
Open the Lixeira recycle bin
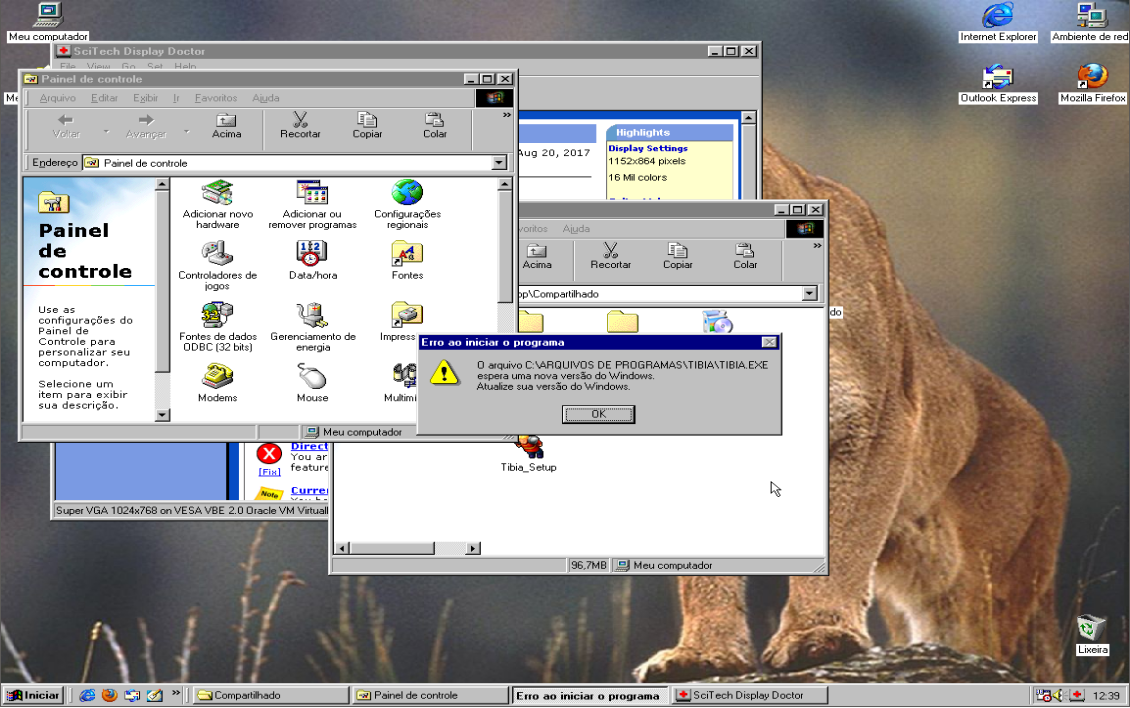pyautogui.click(x=1092, y=628)
